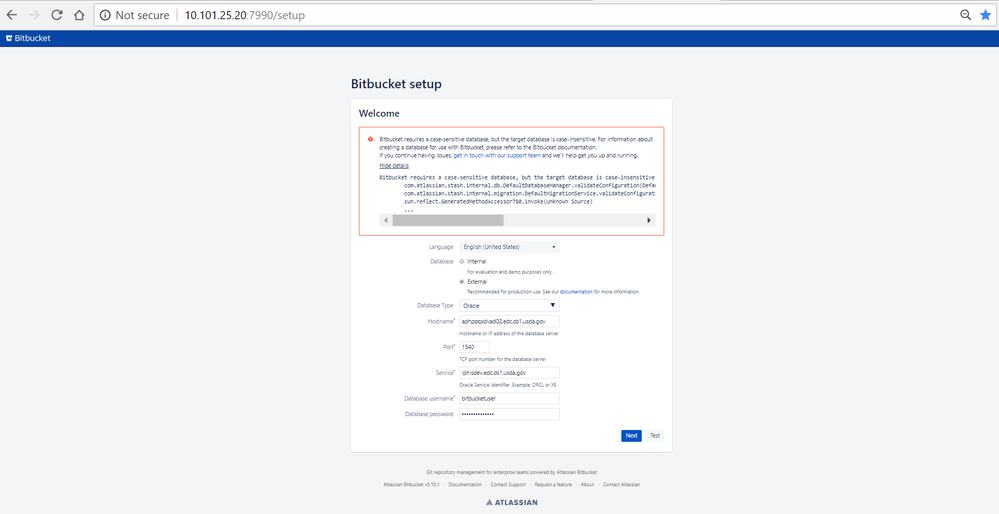Image resolution: width=999 pixels, height=514 pixels.
Task: Click the browser address bar URL
Action: pos(245,15)
